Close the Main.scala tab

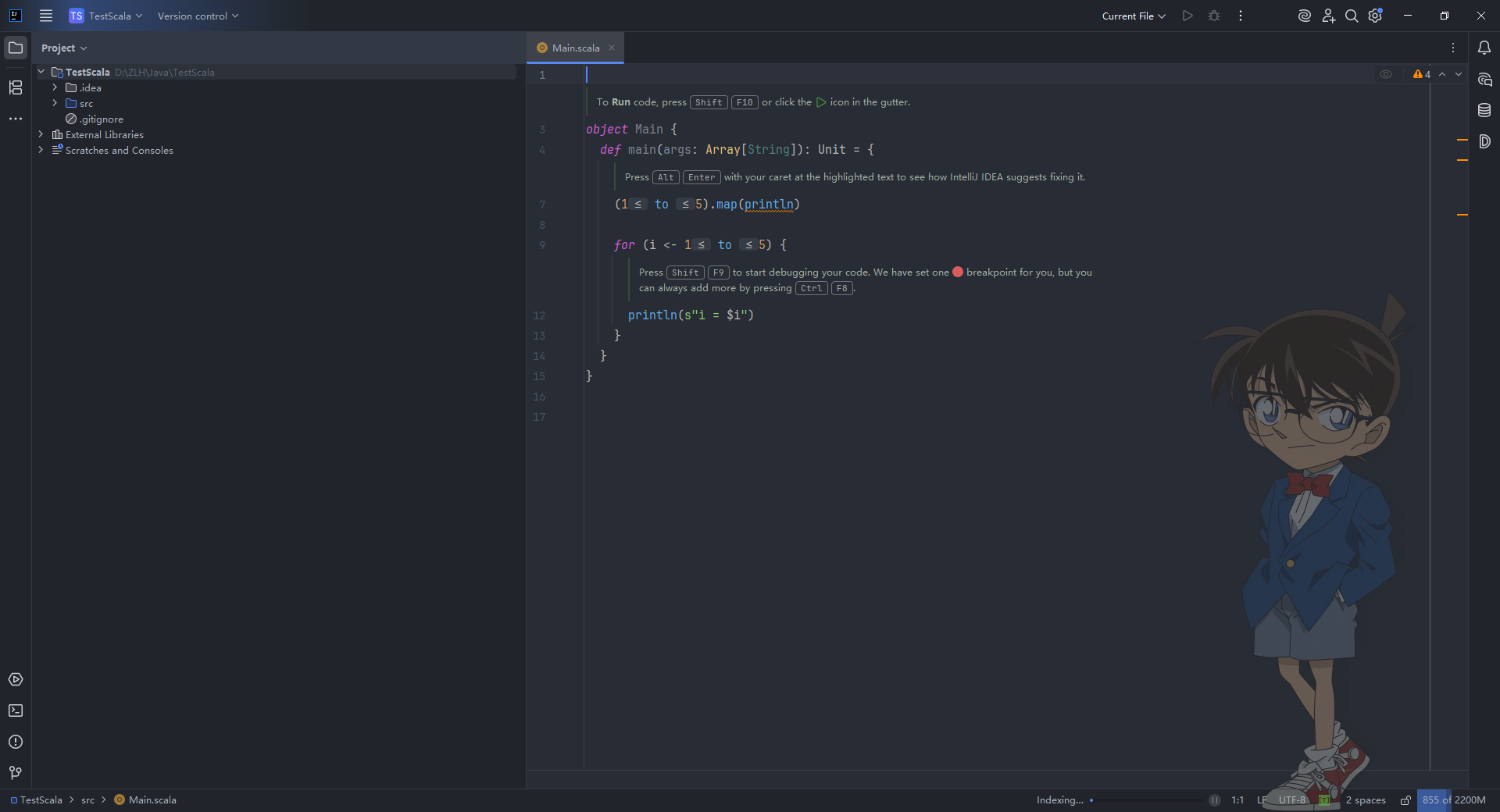click(612, 48)
